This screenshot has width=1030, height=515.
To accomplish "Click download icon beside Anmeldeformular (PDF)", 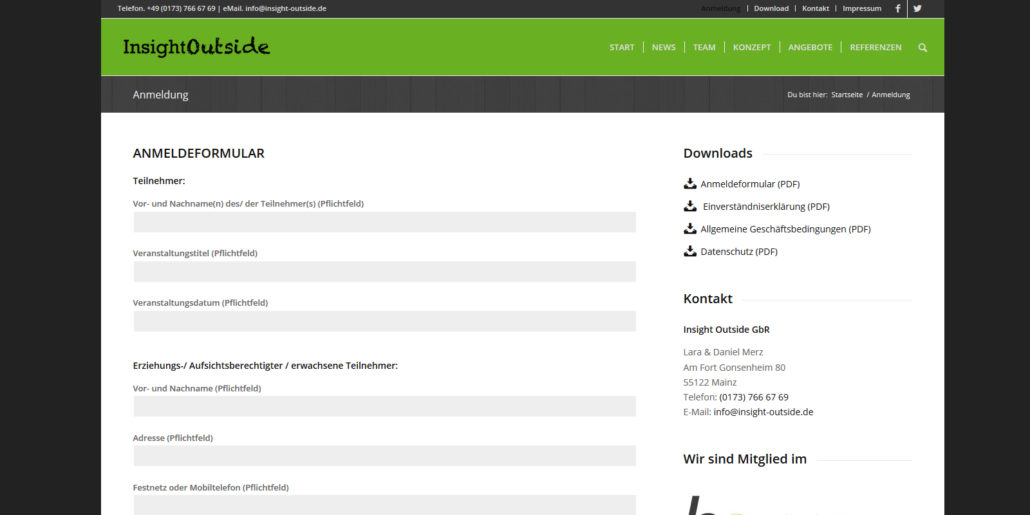I will [x=690, y=184].
